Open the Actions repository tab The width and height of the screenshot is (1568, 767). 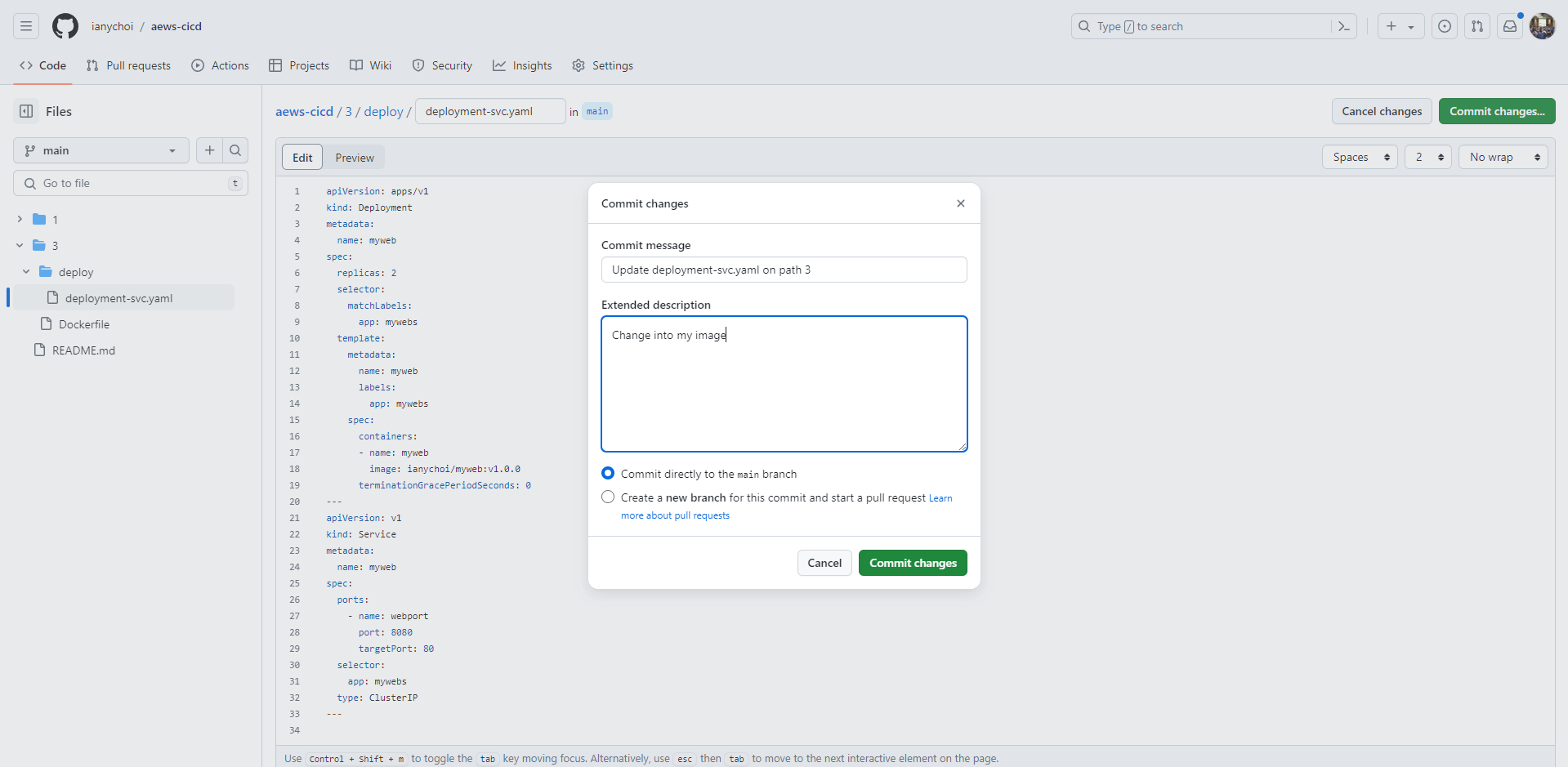coord(221,65)
